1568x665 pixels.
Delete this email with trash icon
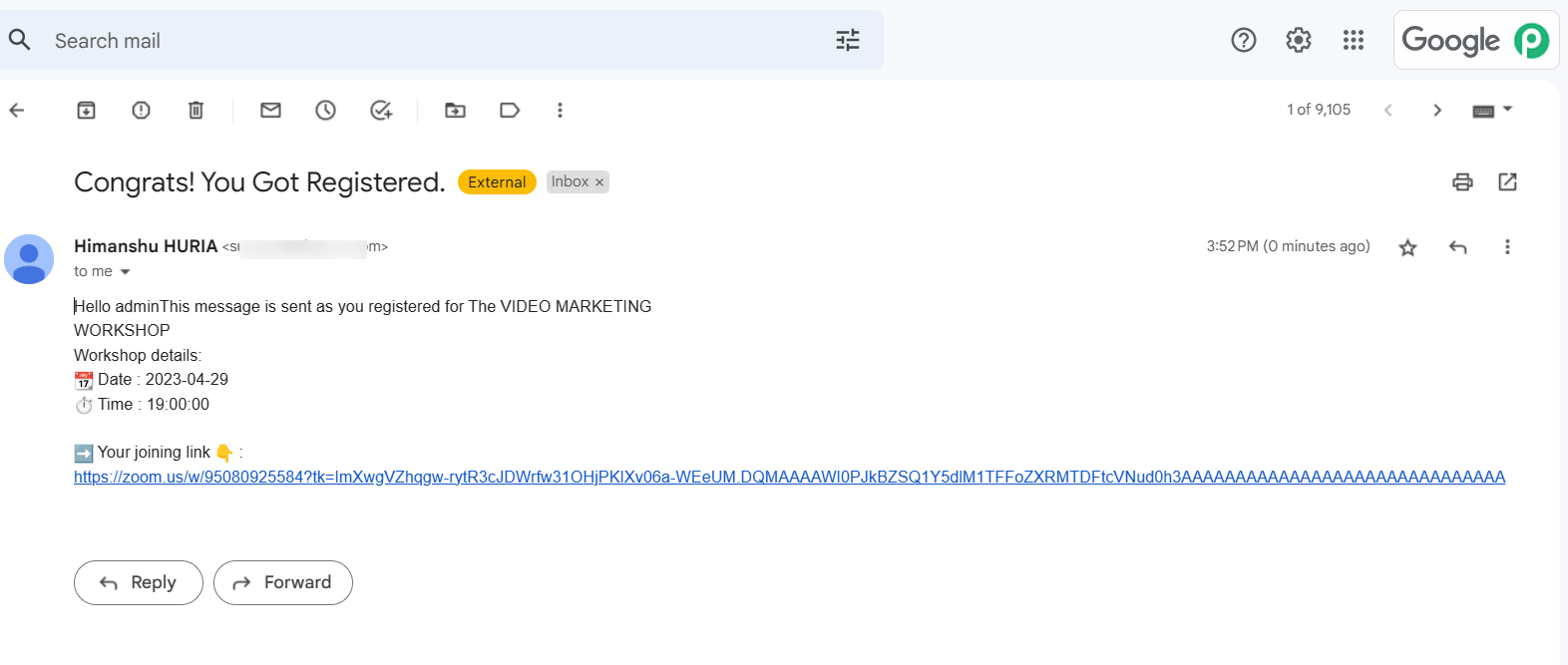click(x=196, y=110)
